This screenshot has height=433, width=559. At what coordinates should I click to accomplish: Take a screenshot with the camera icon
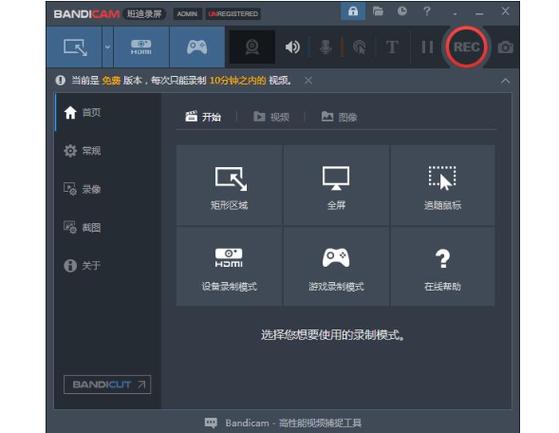click(x=506, y=47)
